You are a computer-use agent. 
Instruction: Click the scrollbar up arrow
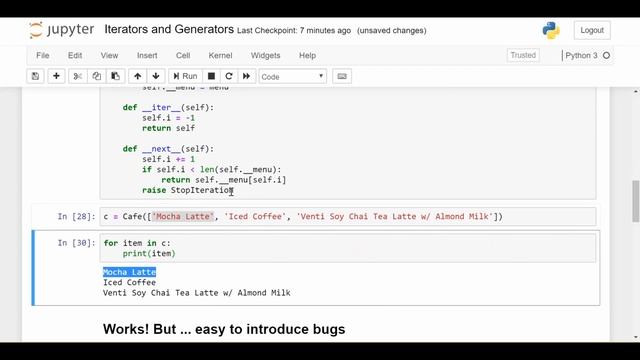[x=636, y=91]
